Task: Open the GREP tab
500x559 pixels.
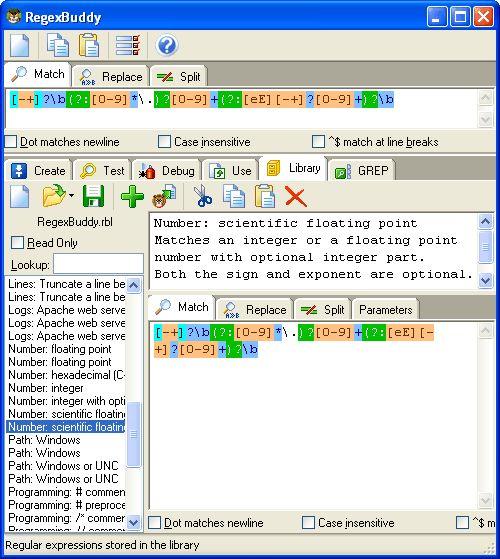Action: coord(361,171)
